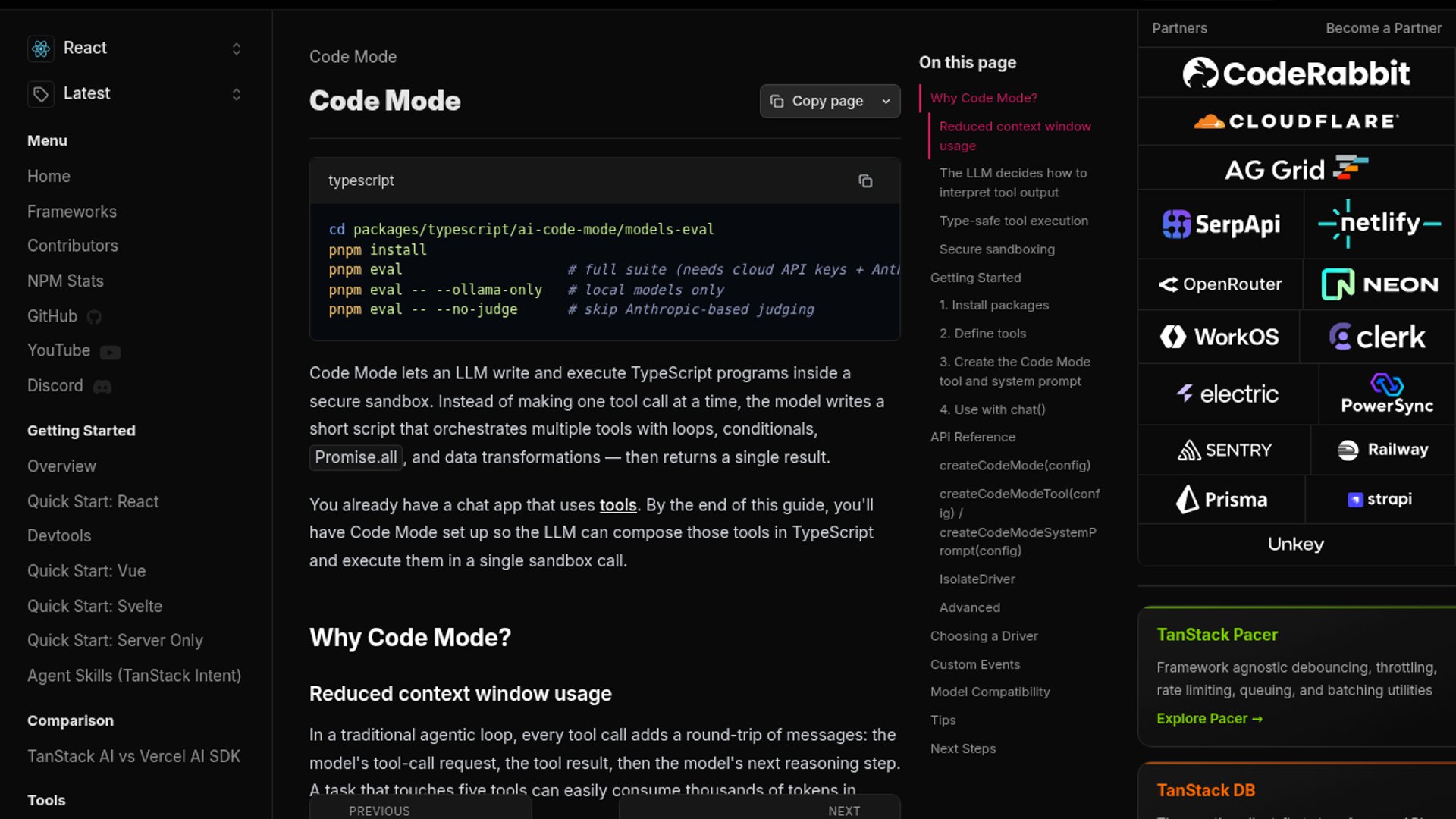
Task: Open the Sentry partner logo
Action: 1224,450
